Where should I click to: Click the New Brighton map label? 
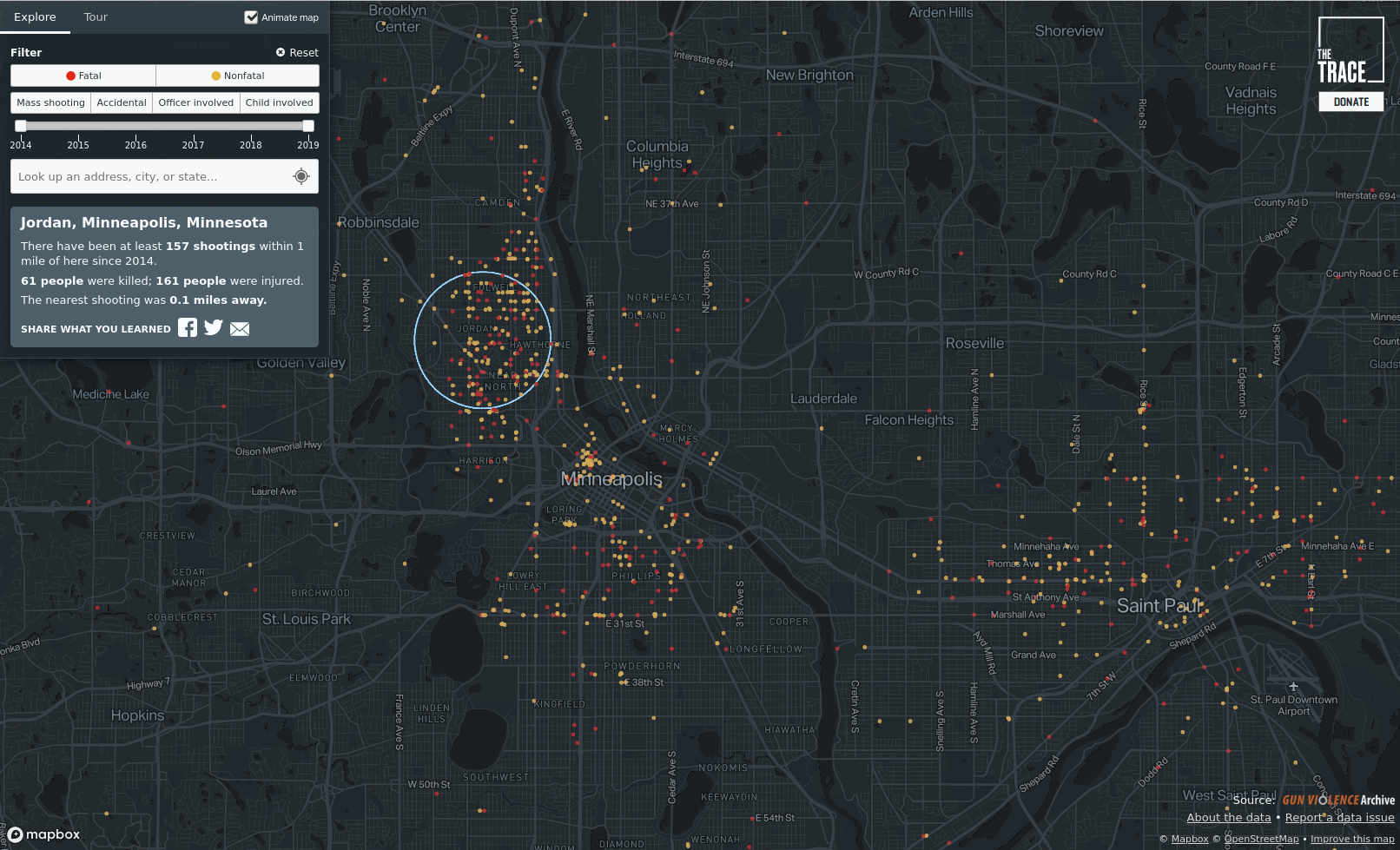coord(809,75)
